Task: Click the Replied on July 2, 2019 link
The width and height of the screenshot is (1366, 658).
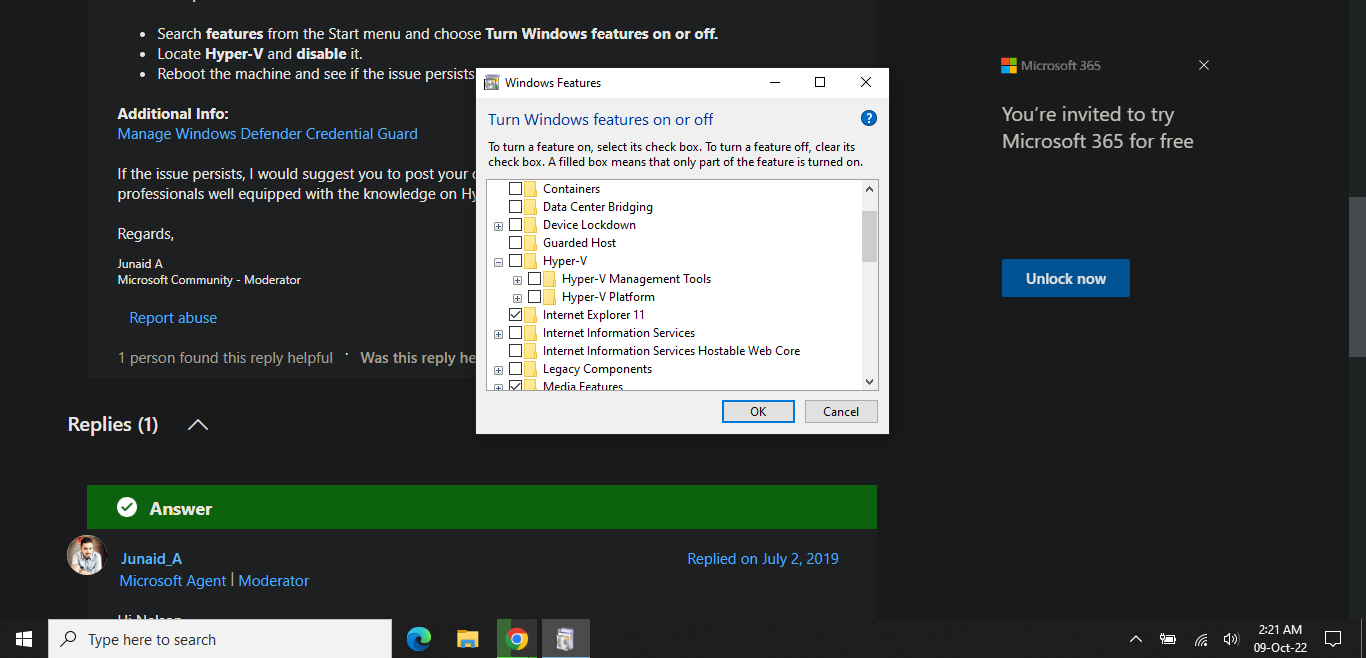Action: 763,559
